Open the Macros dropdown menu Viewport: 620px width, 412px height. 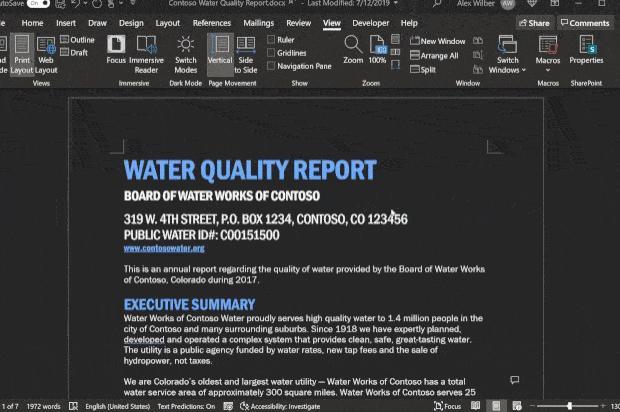[548, 54]
